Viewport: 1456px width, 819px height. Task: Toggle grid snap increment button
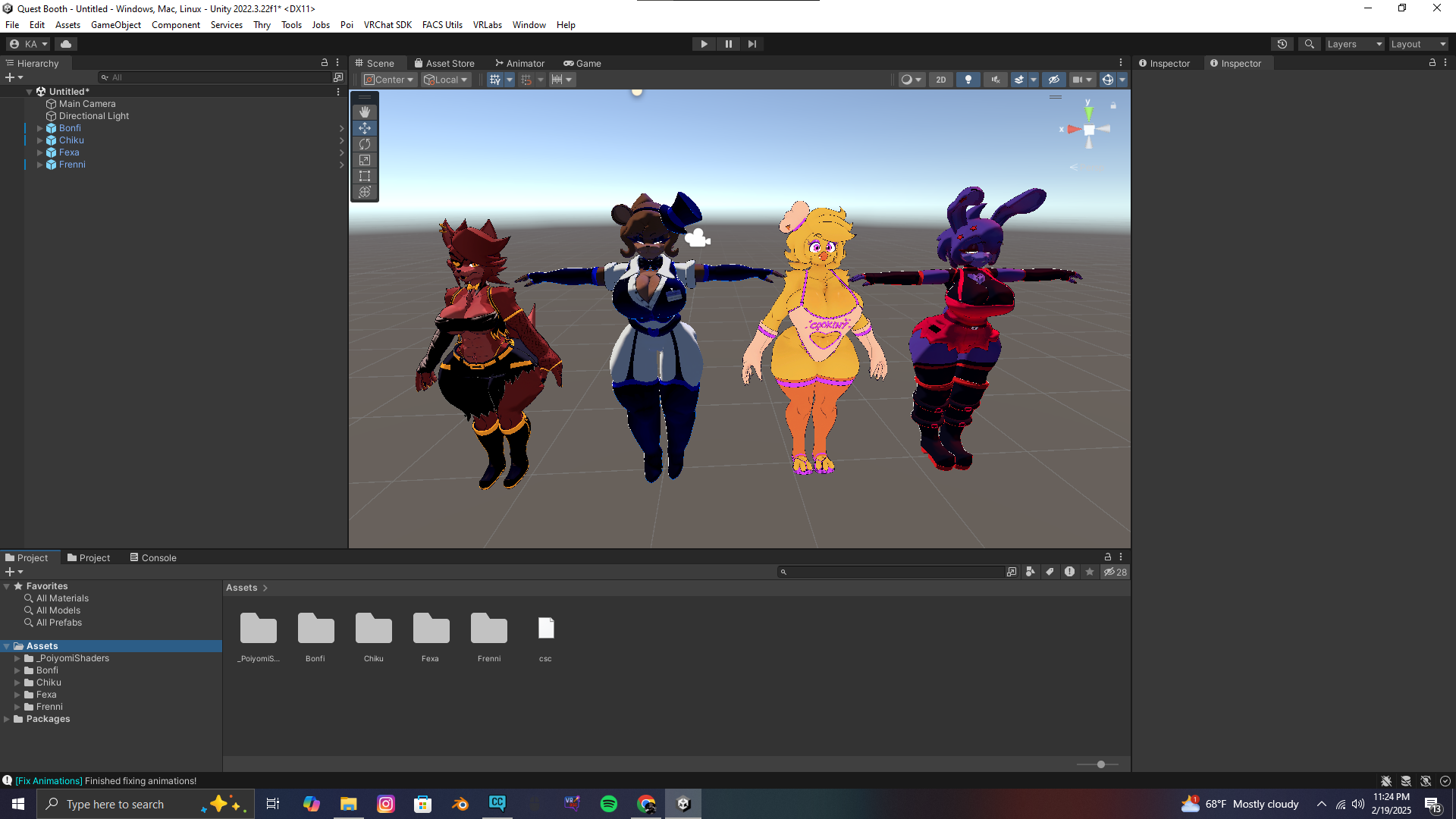526,80
